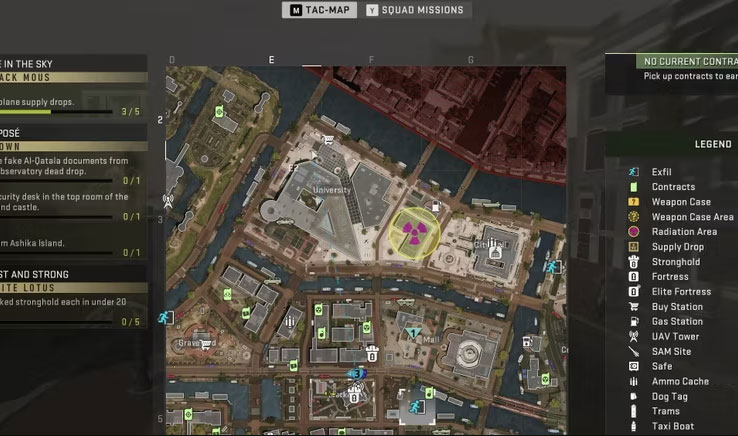Pick the exfil marker east of City Hall

[552, 267]
